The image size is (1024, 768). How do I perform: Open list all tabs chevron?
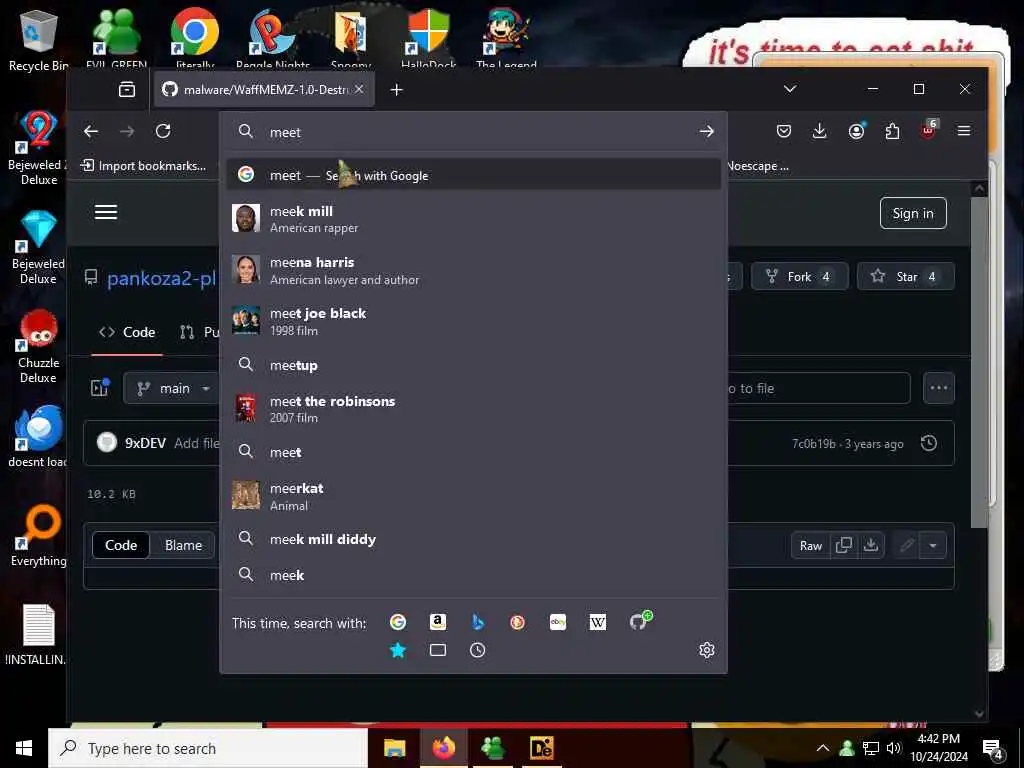pos(790,89)
